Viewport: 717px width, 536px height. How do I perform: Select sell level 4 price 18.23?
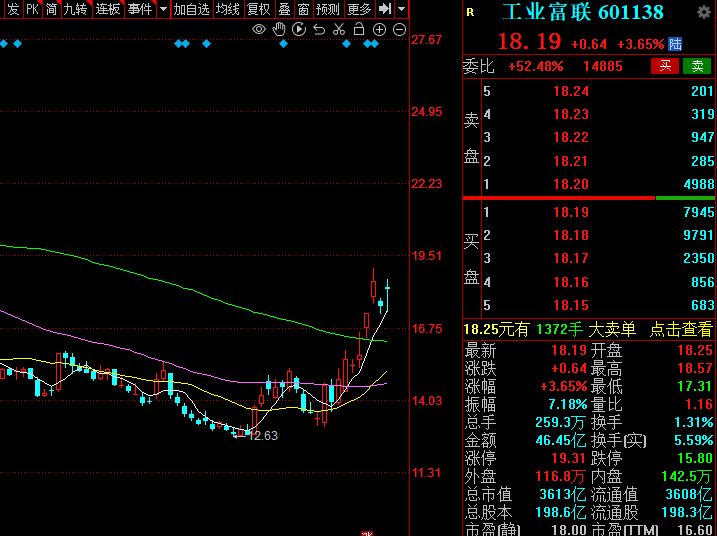571,114
